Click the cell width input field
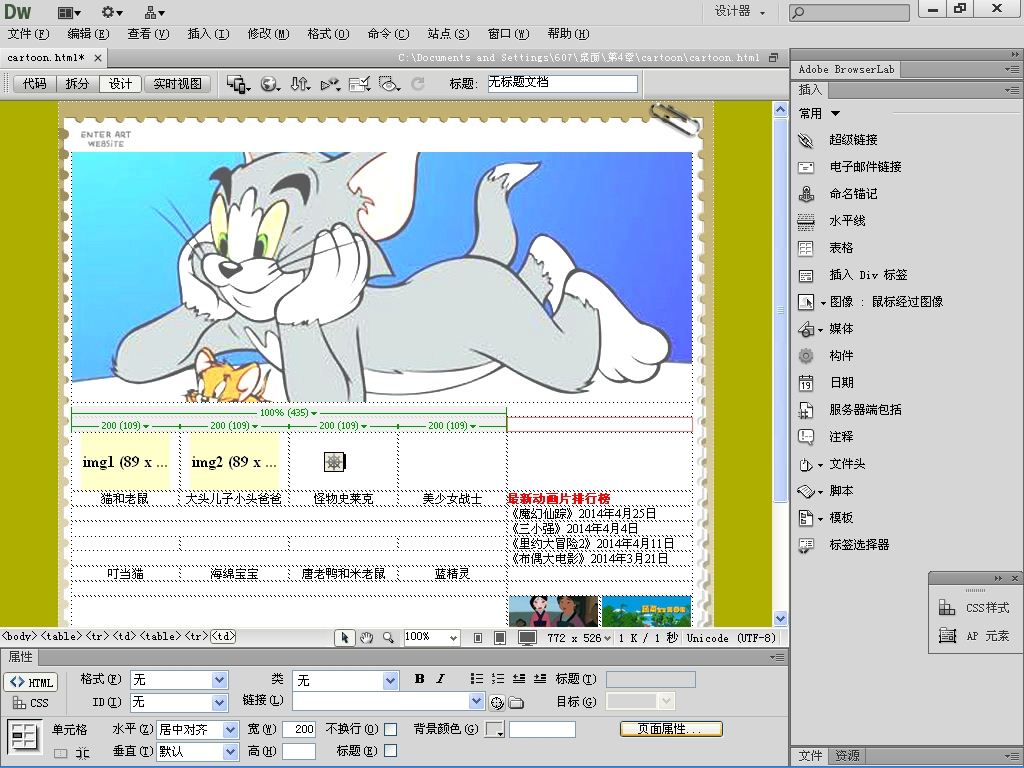This screenshot has height=768, width=1024. tap(299, 729)
